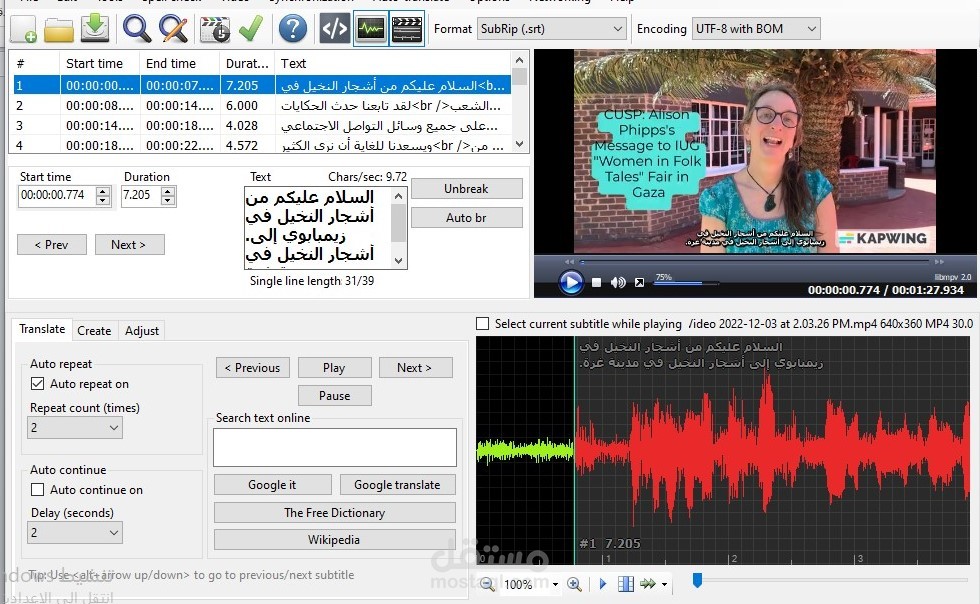
Task: Click the Google translate button
Action: 398,485
